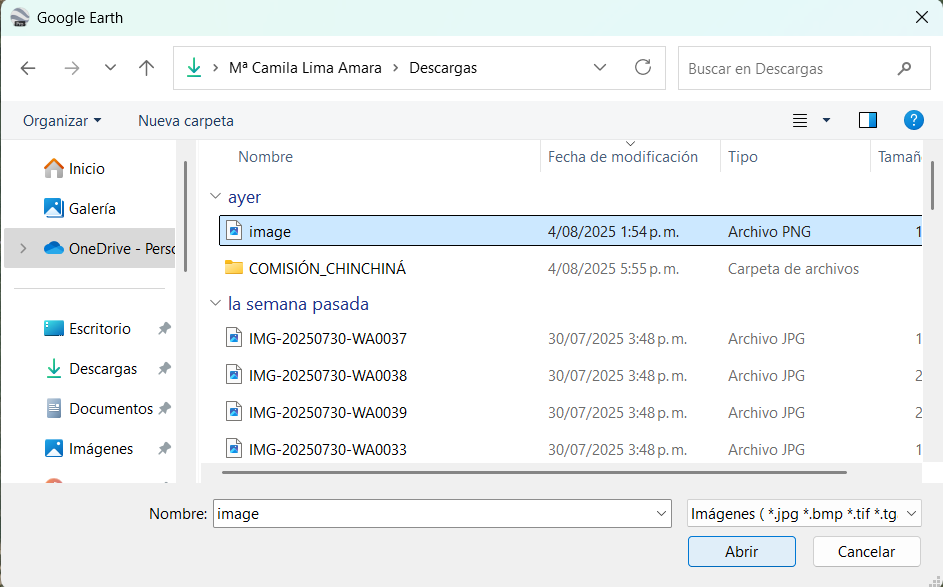Image resolution: width=943 pixels, height=587 pixels.
Task: Select file IMG-20250730-WA0038
Action: click(328, 376)
